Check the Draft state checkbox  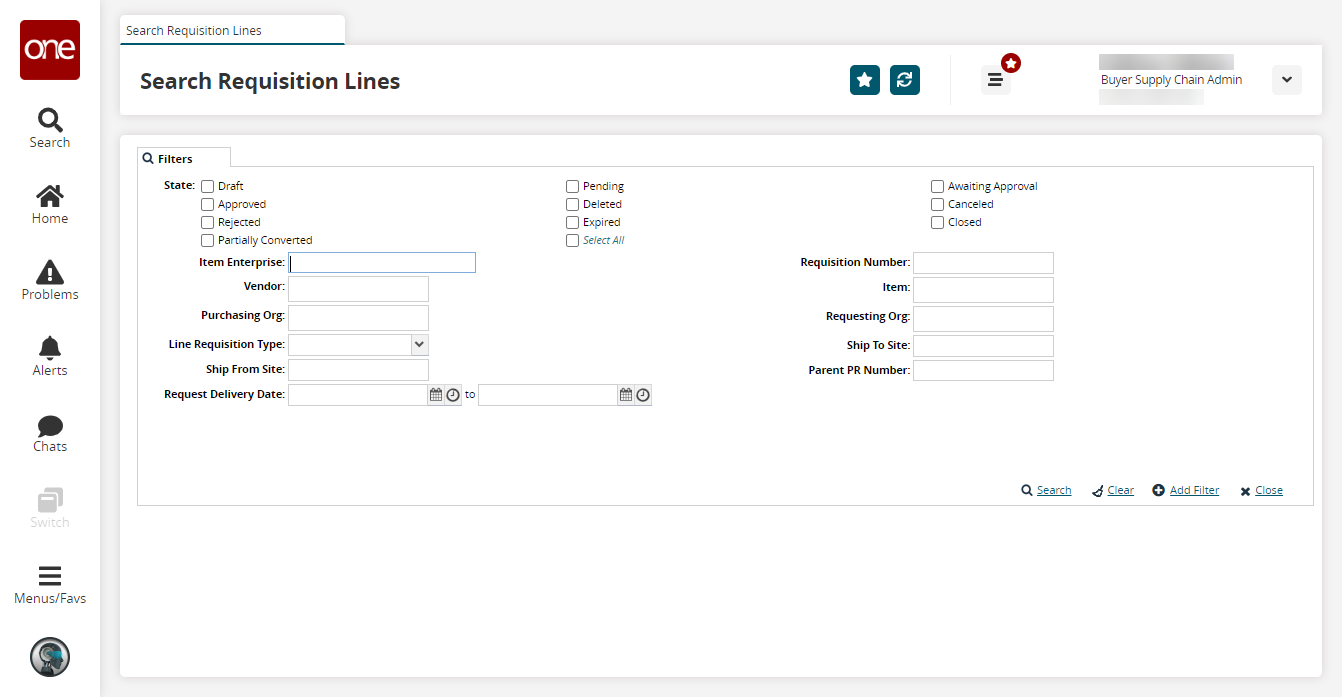pyautogui.click(x=208, y=186)
